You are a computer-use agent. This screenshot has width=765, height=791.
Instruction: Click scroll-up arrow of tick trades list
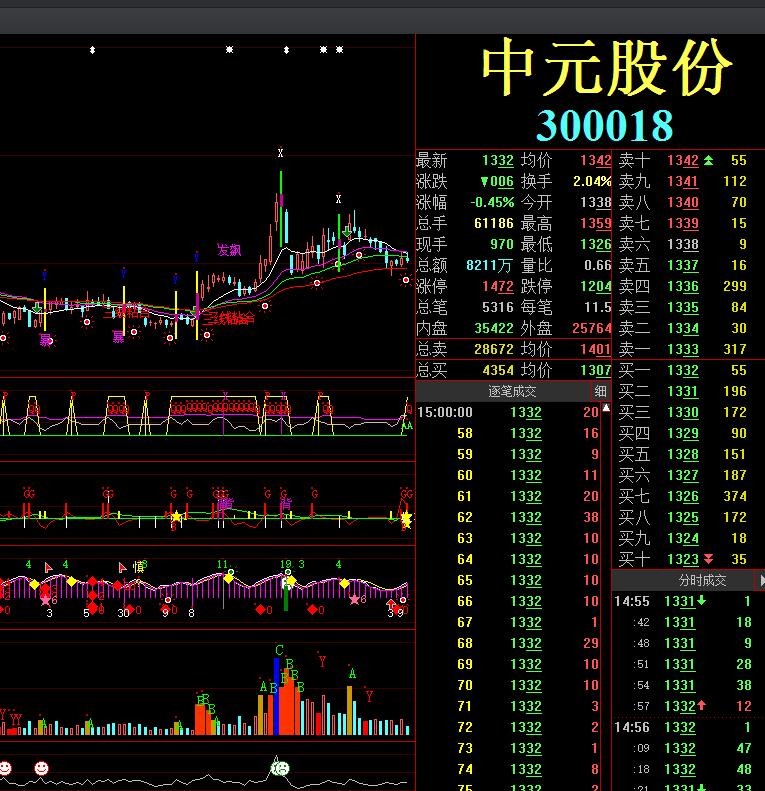(x=607, y=408)
